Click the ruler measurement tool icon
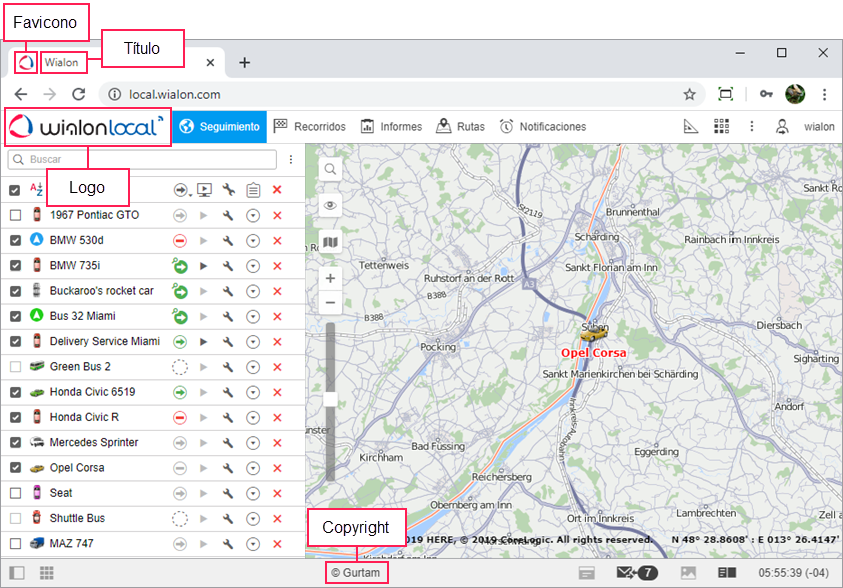This screenshot has height=588, width=843. (x=690, y=127)
